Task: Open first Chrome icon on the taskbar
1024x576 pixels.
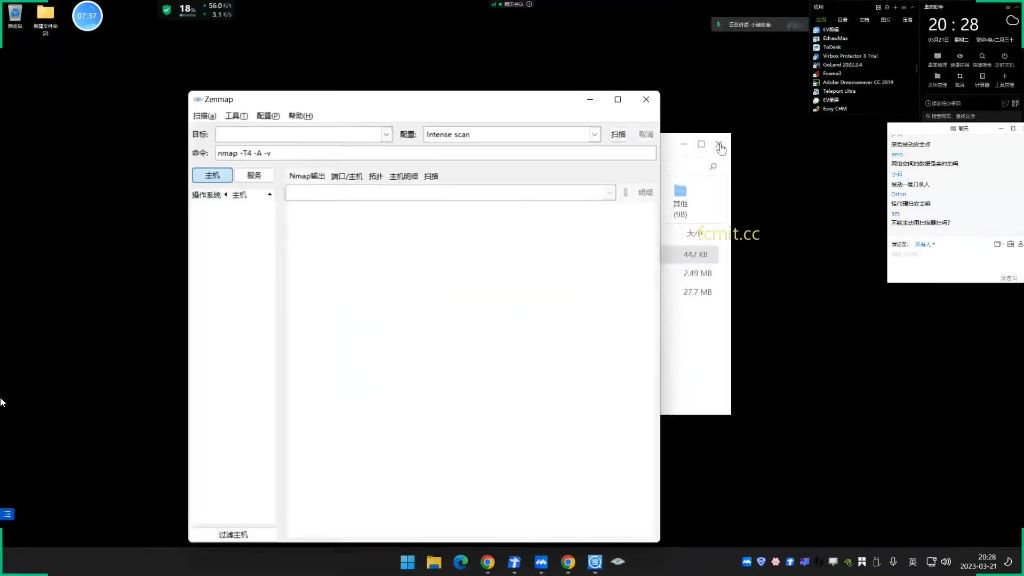Action: (487, 562)
